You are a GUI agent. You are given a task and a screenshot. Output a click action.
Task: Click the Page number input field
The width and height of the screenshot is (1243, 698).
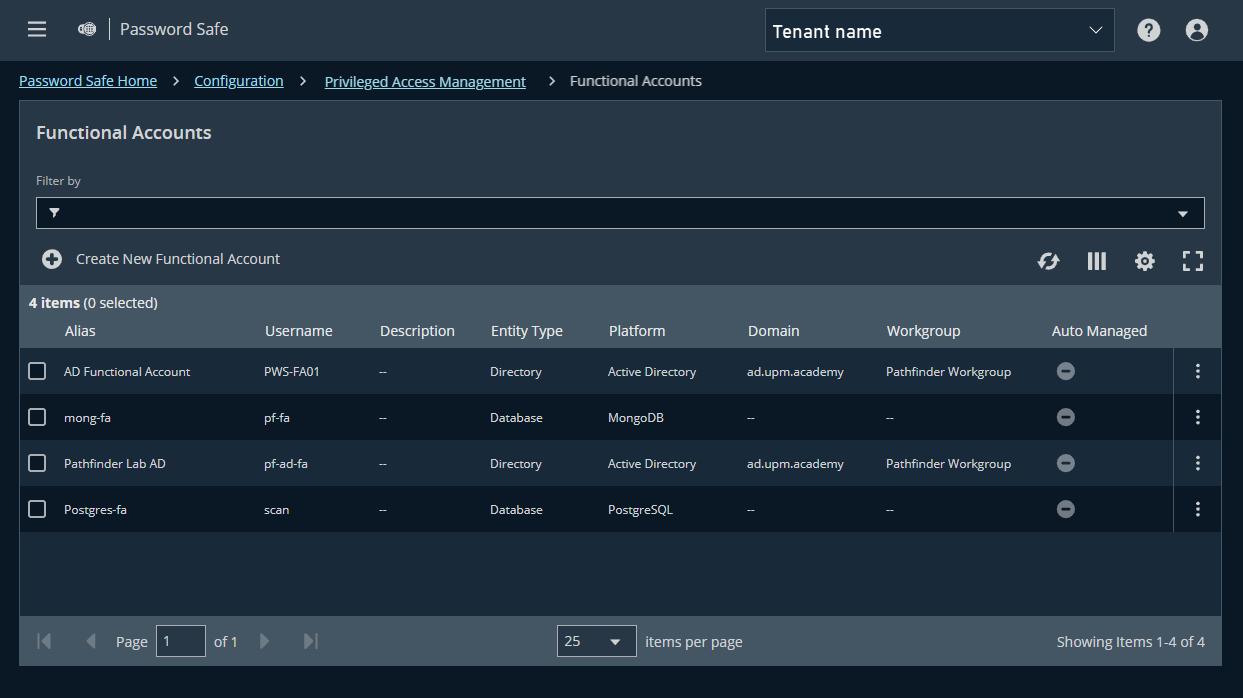tap(180, 641)
